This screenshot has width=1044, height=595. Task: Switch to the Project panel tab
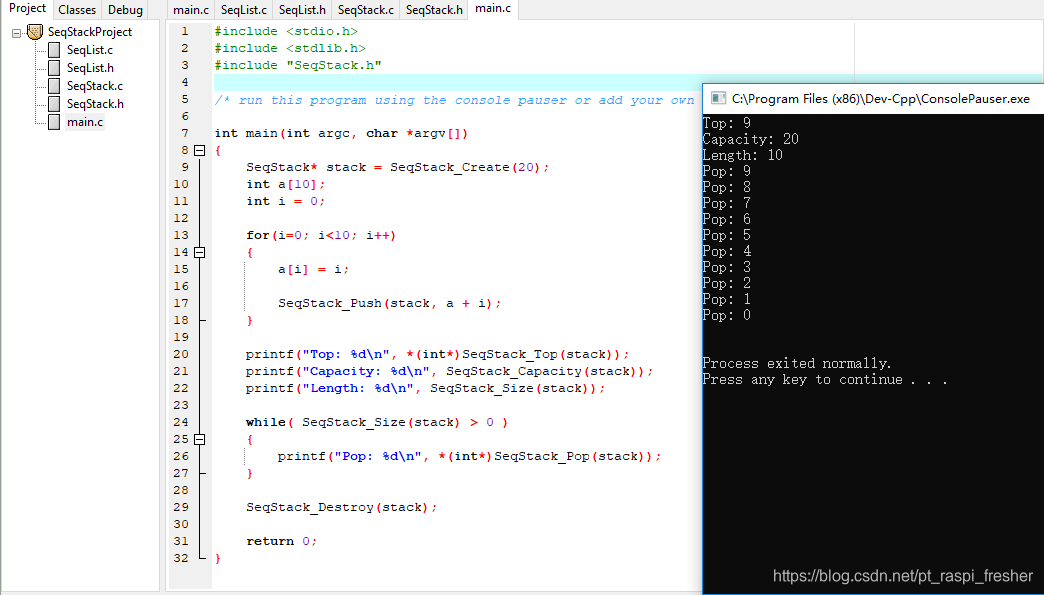coord(27,9)
